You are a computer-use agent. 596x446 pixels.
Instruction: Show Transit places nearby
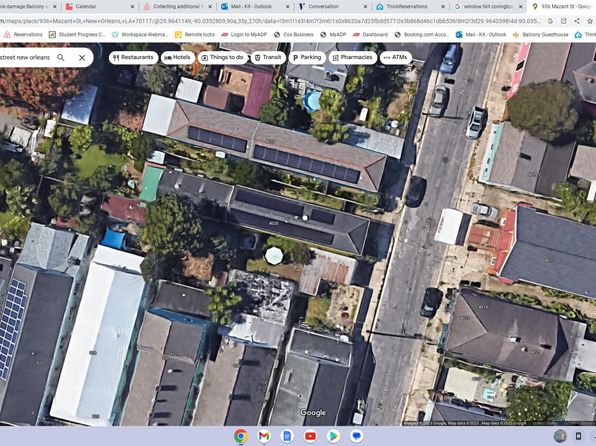coord(268,57)
